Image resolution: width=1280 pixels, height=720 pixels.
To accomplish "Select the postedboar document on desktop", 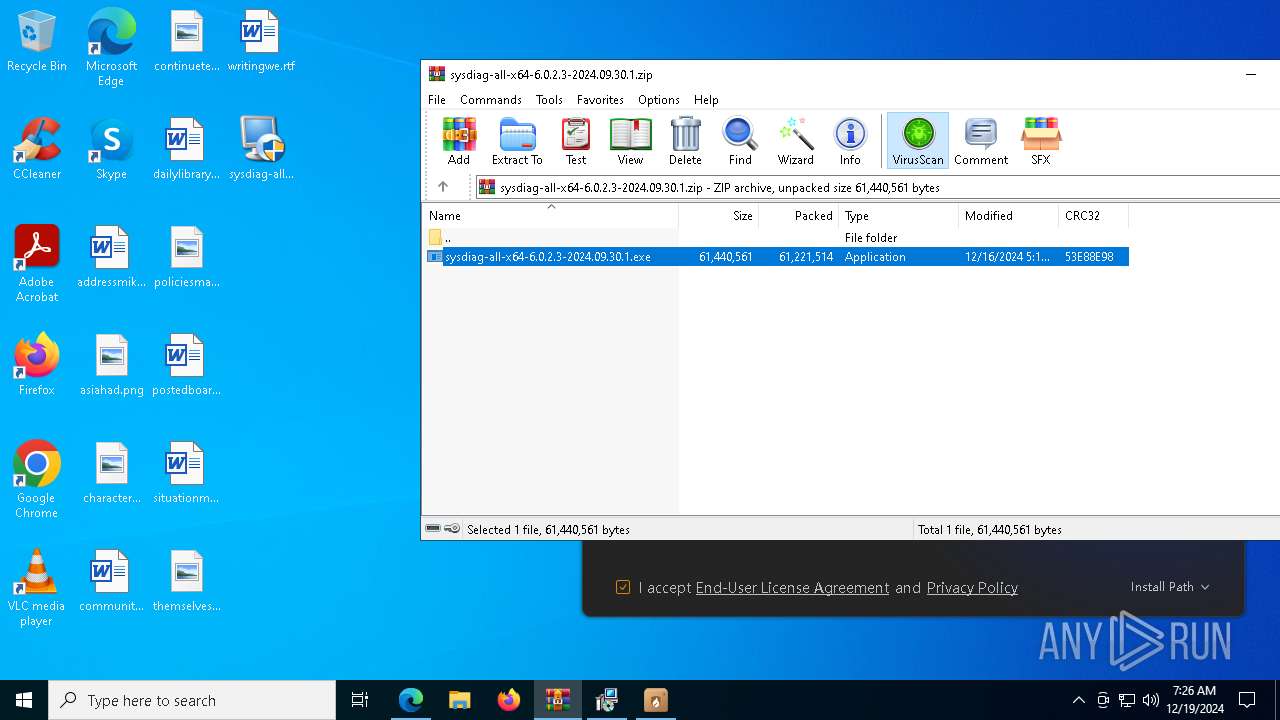I will click(x=186, y=365).
